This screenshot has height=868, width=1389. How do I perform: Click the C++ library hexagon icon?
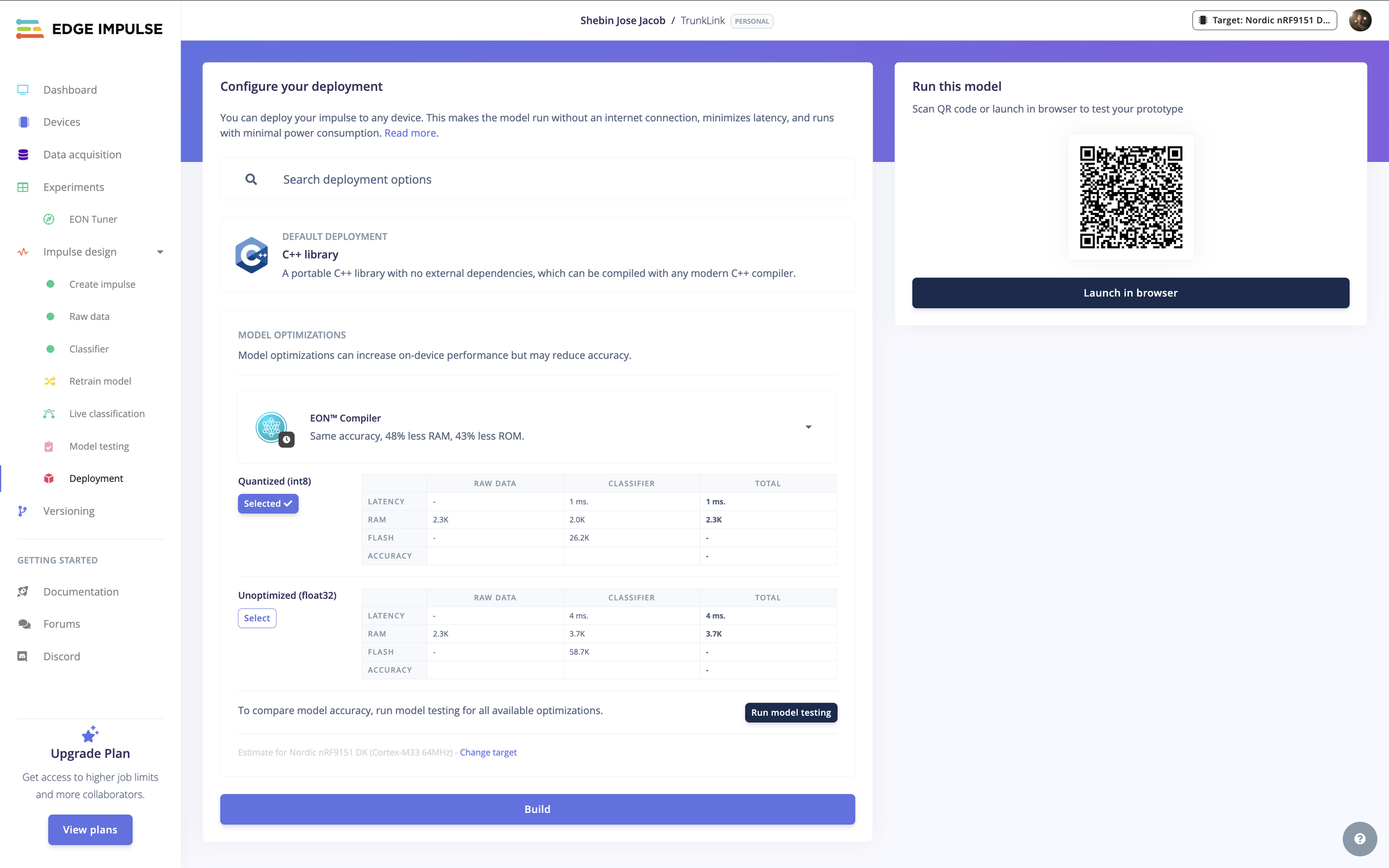point(251,255)
